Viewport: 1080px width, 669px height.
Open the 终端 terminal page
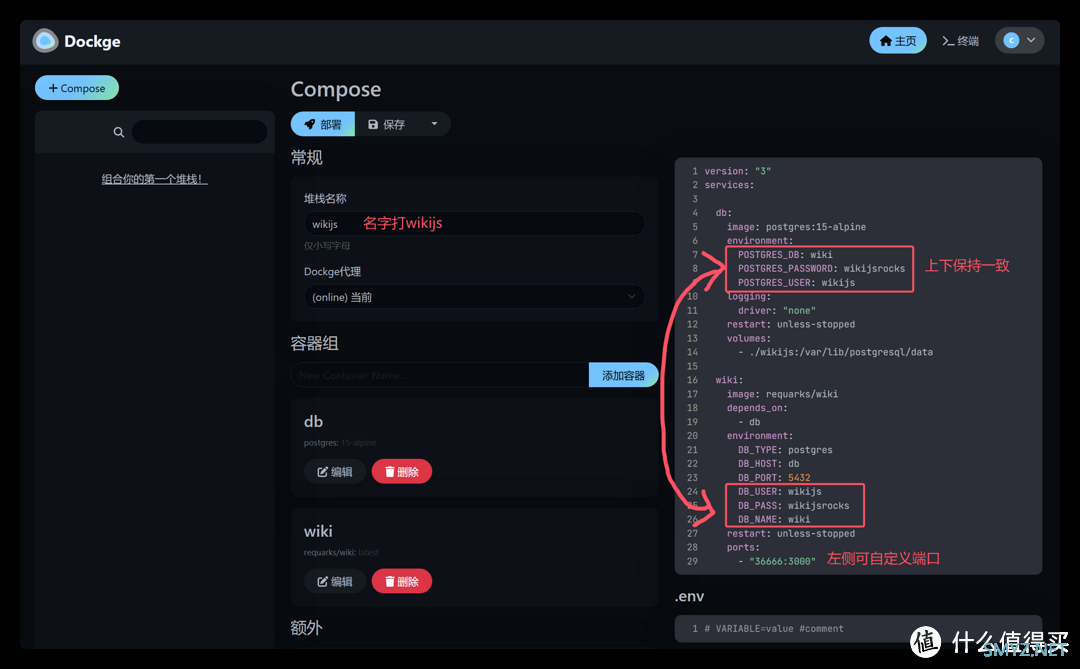960,41
